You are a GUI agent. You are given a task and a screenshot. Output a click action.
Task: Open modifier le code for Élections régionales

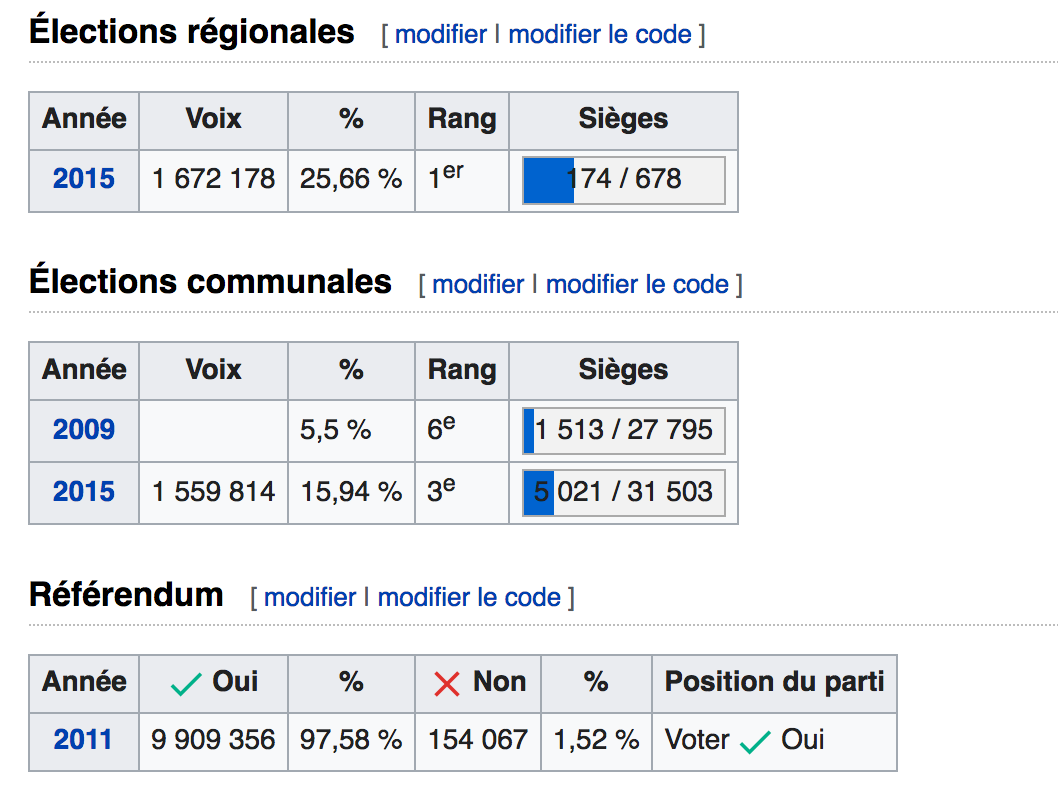[600, 34]
